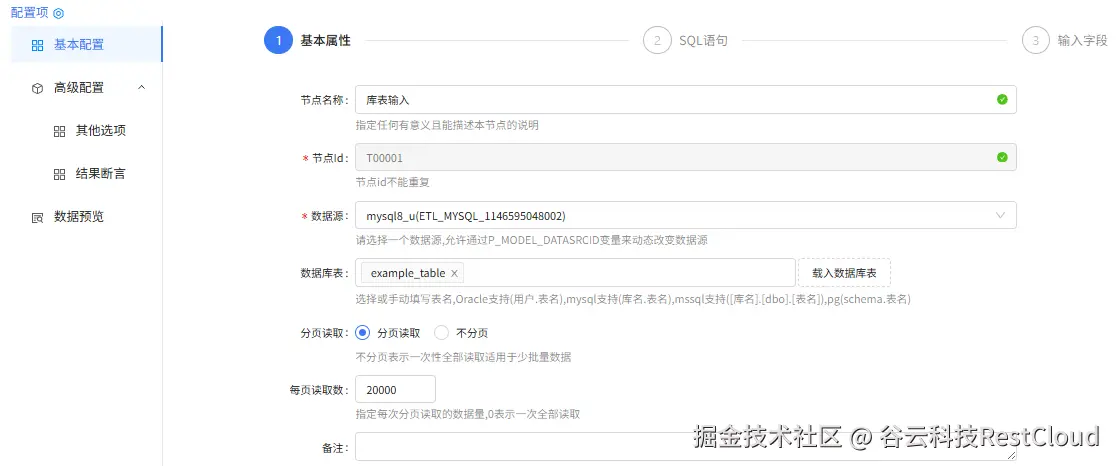Collapse the 高级配置 menu chevron
Viewport: 1116px width, 466px height.
click(141, 88)
